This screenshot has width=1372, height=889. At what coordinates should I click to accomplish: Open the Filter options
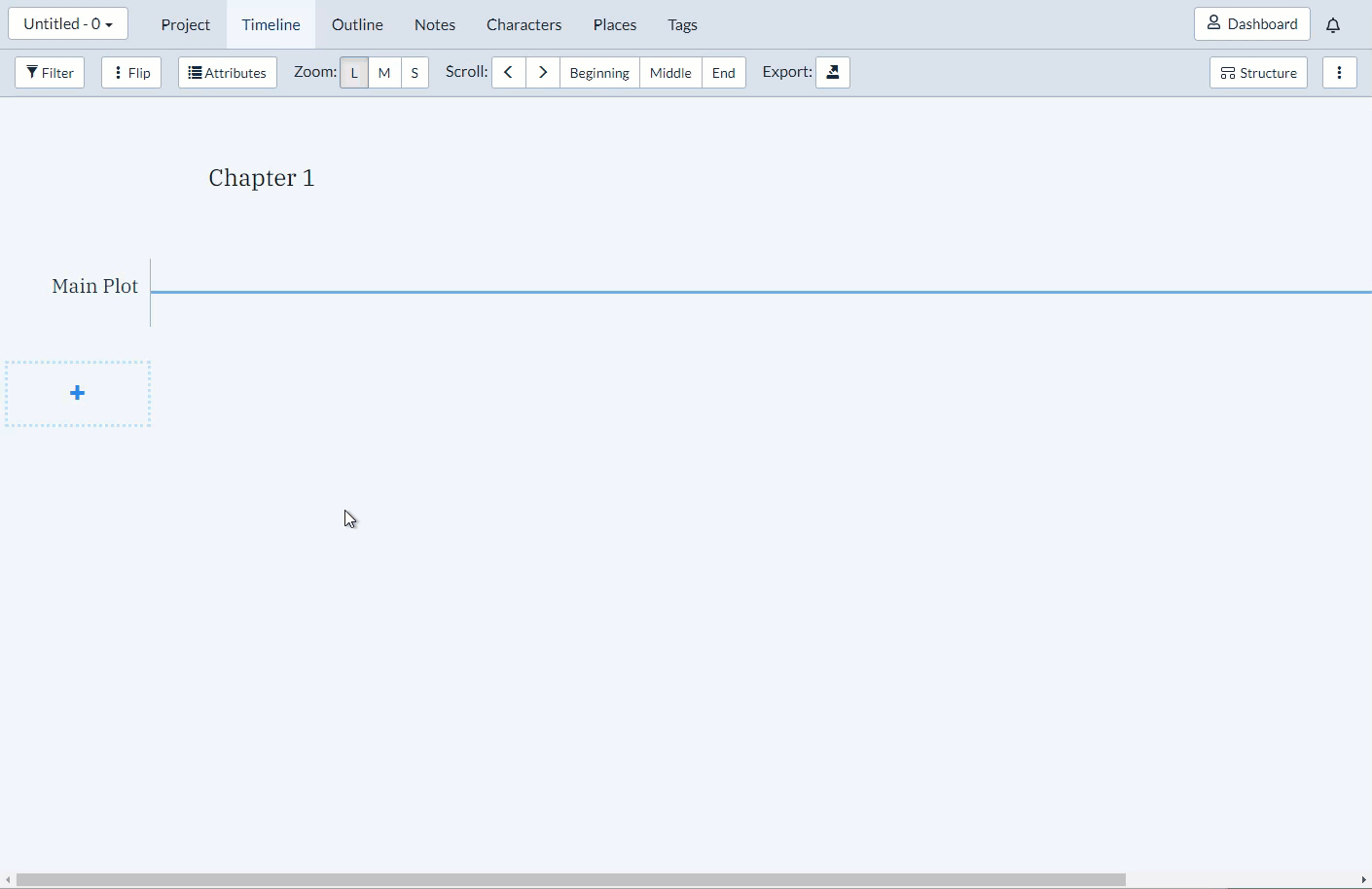click(x=50, y=73)
